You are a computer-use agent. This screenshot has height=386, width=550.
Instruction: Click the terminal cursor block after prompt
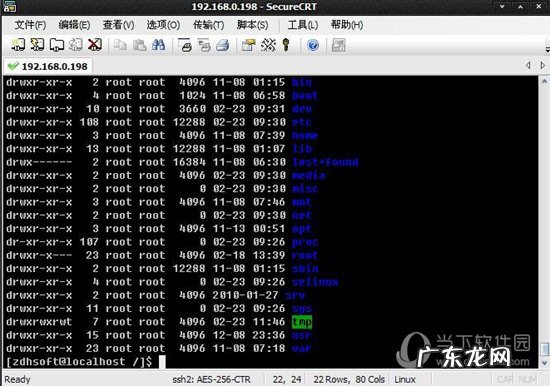[162, 362]
